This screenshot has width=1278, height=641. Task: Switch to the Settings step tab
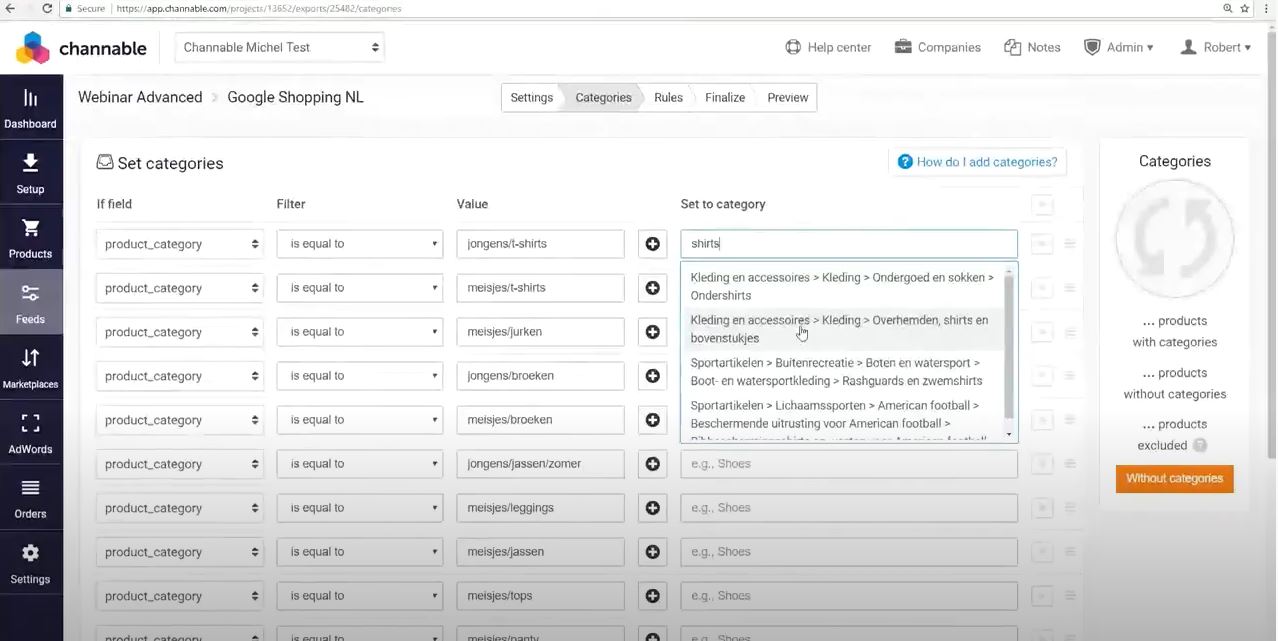(531, 98)
